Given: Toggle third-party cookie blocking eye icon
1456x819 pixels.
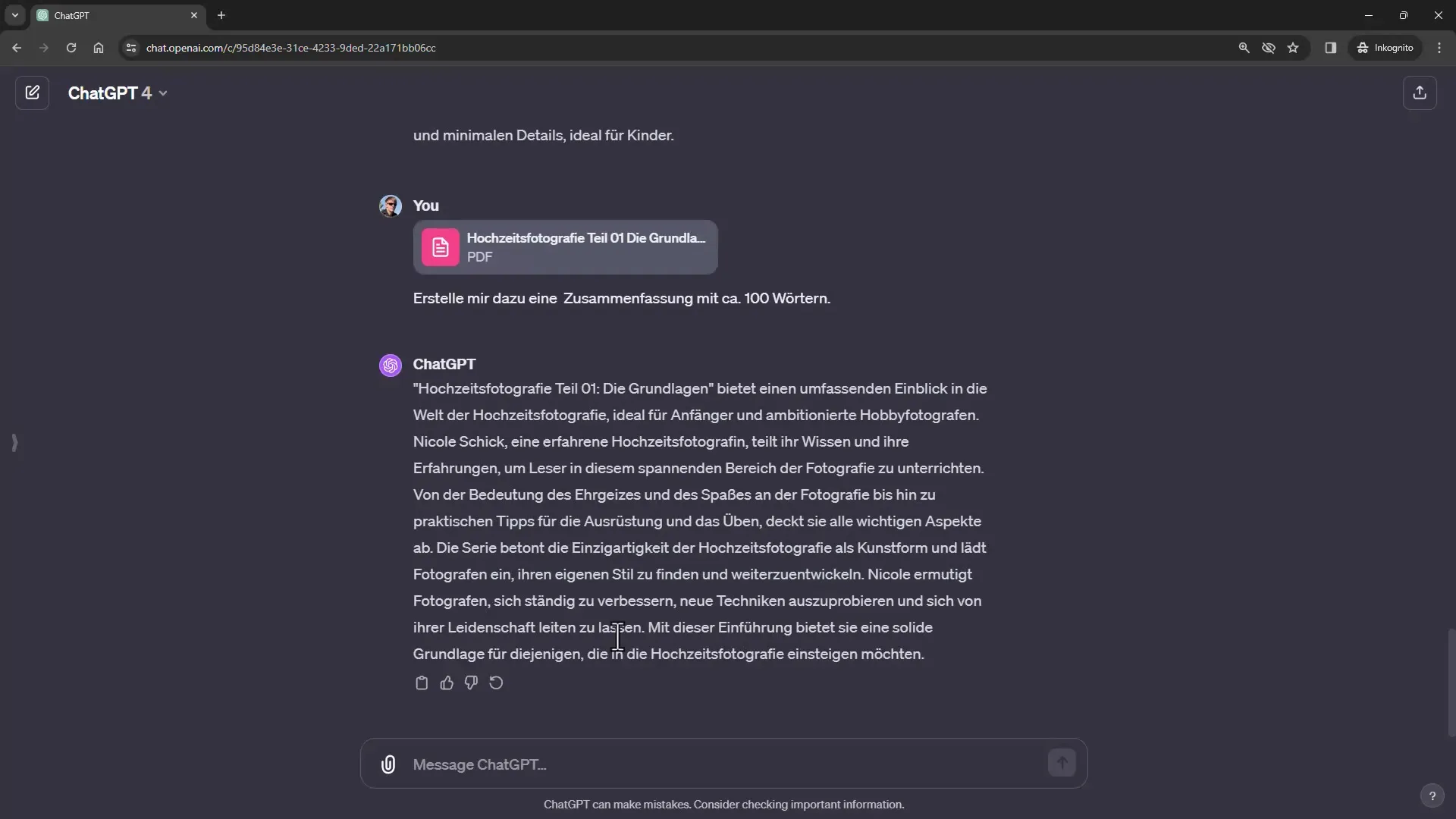Looking at the screenshot, I should click(1268, 48).
